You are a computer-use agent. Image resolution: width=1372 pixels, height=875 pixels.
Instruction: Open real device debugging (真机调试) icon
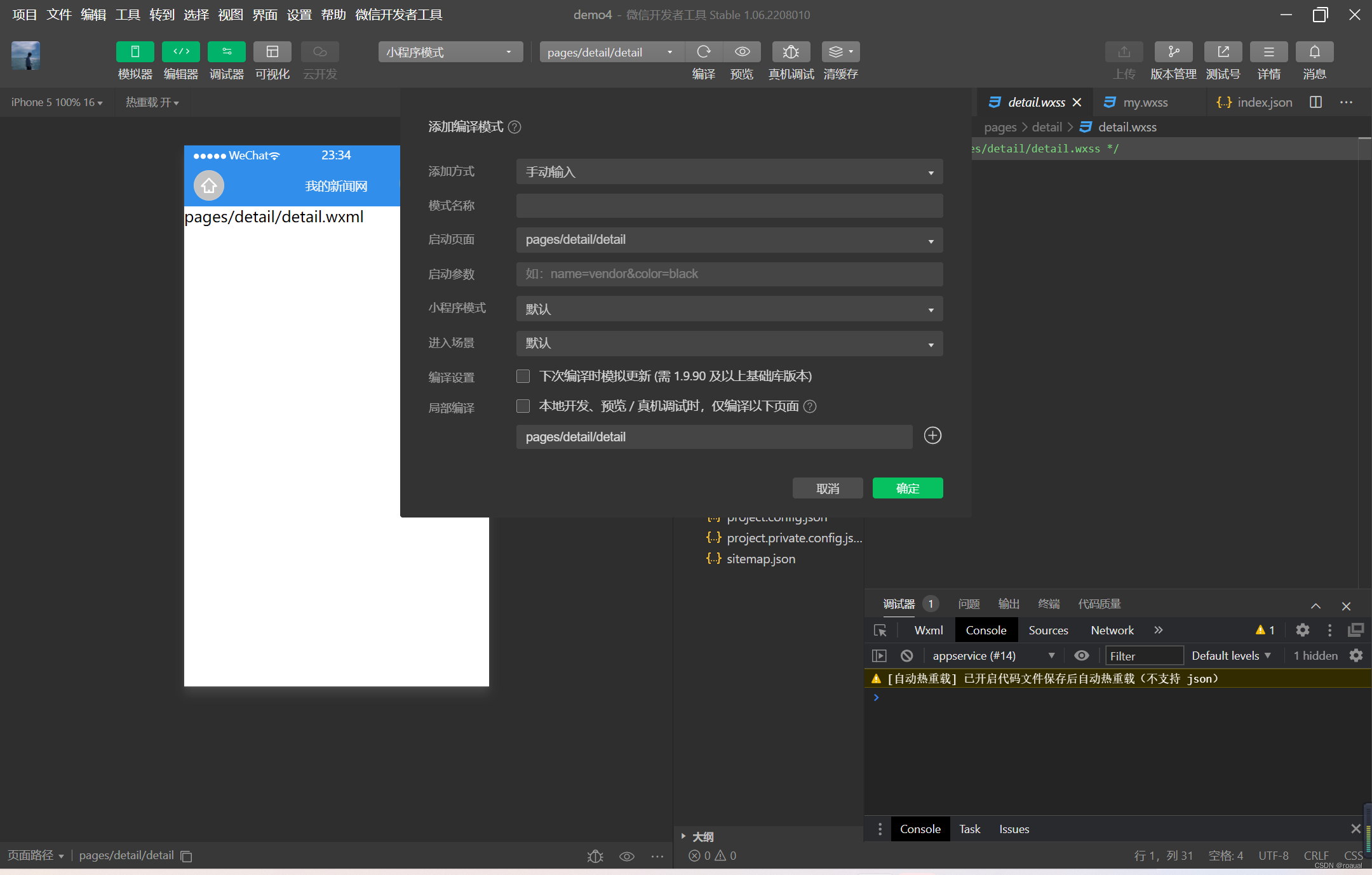tap(790, 52)
